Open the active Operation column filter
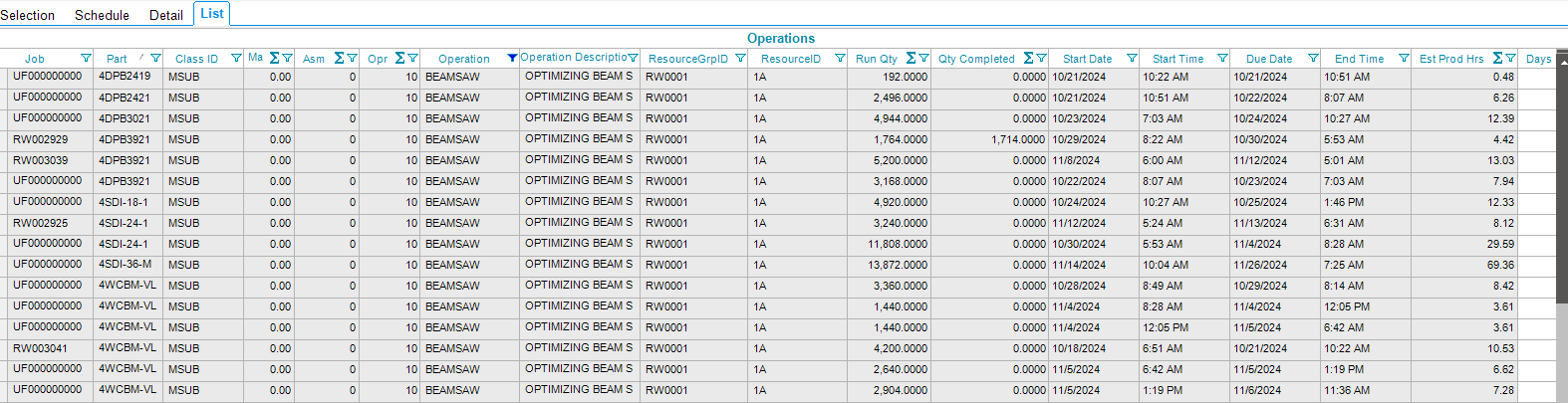1568x403 pixels. (512, 59)
